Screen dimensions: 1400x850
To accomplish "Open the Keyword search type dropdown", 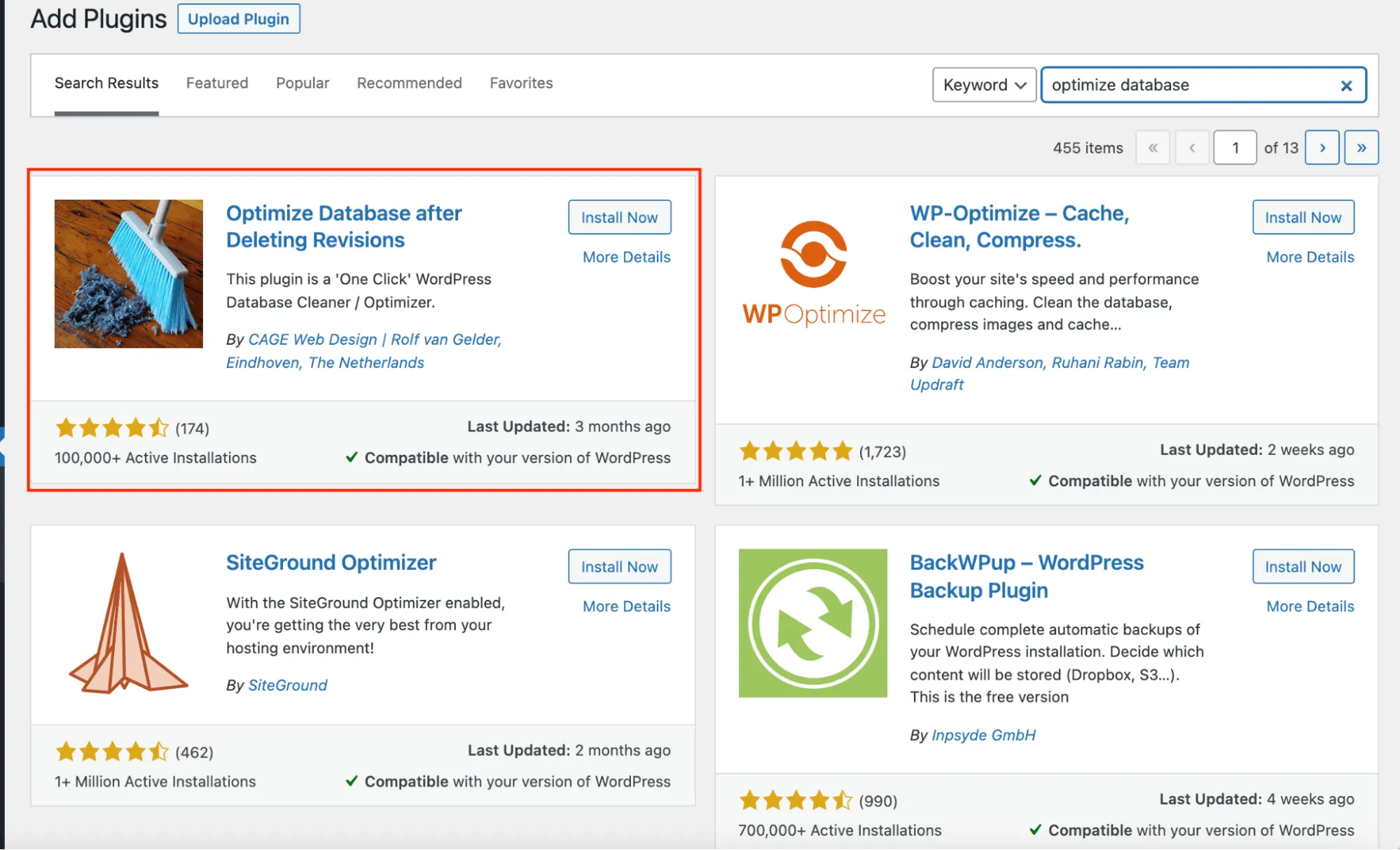I will pyautogui.click(x=983, y=85).
